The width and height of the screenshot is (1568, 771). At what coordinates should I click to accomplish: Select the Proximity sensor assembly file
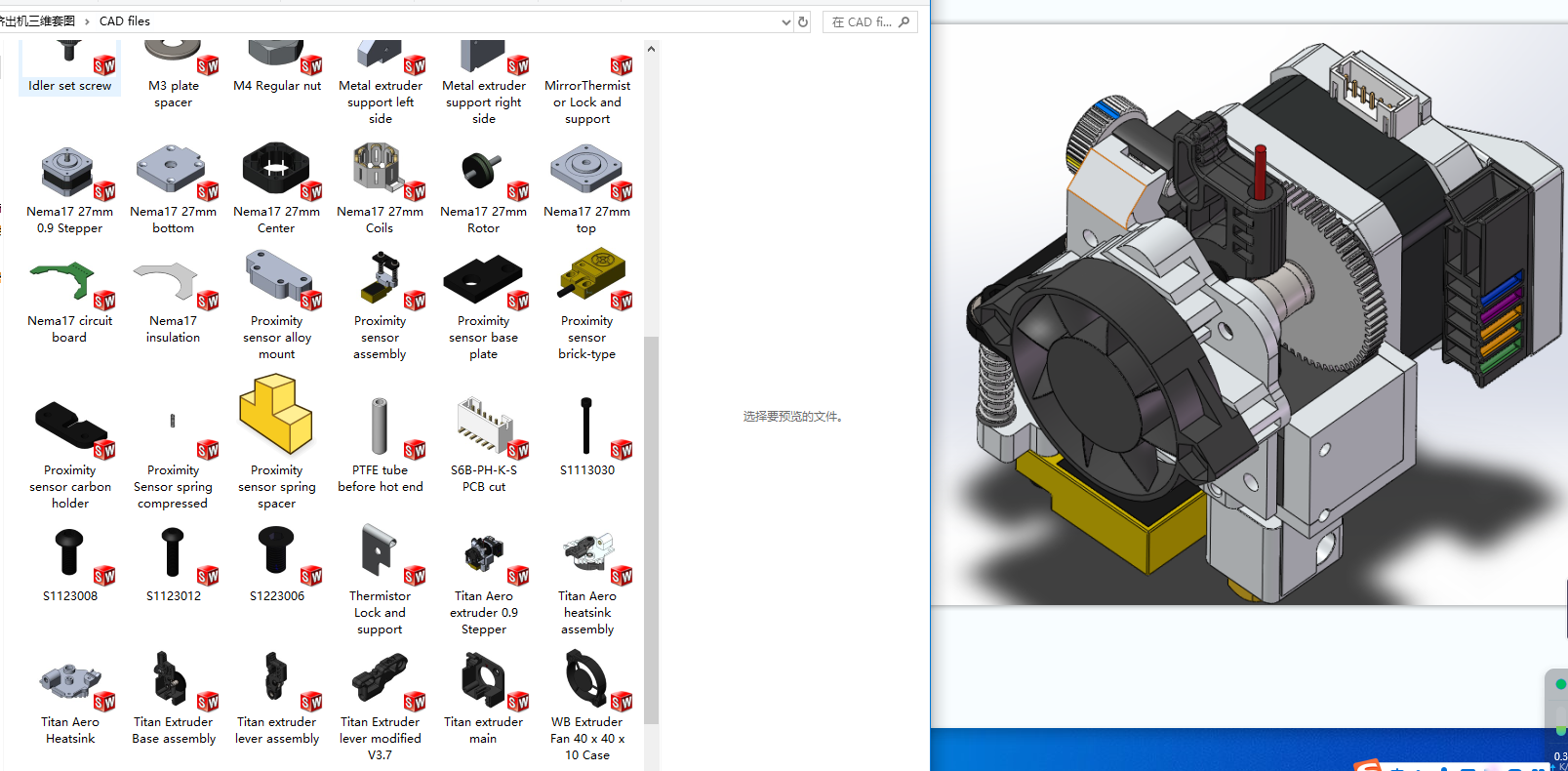coord(381,306)
